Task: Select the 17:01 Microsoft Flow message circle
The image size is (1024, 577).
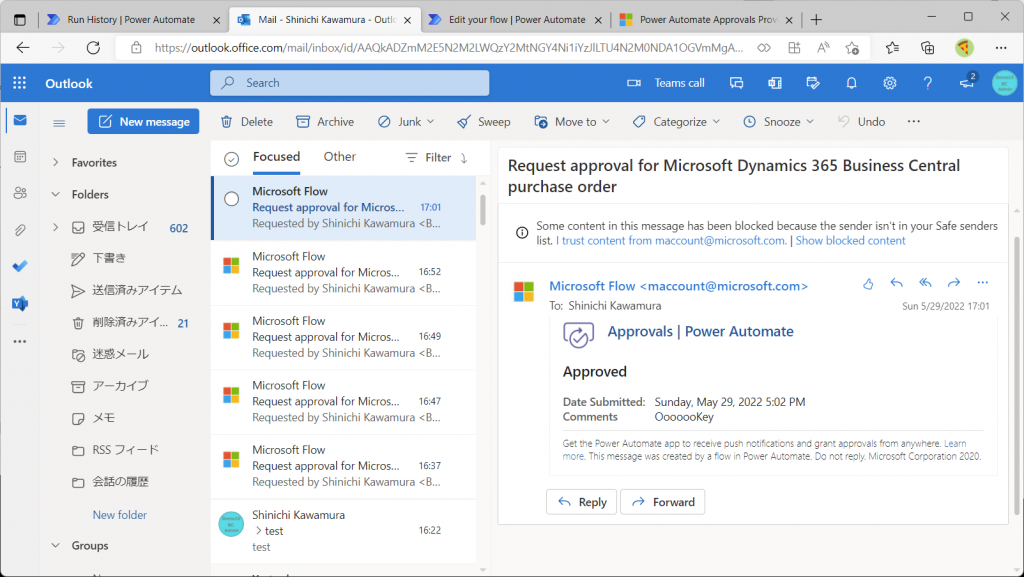Action: pyautogui.click(x=231, y=199)
